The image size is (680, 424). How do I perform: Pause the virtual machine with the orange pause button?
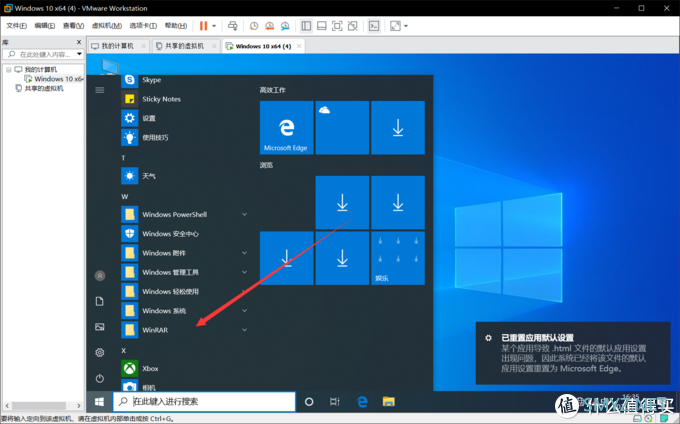tap(203, 26)
